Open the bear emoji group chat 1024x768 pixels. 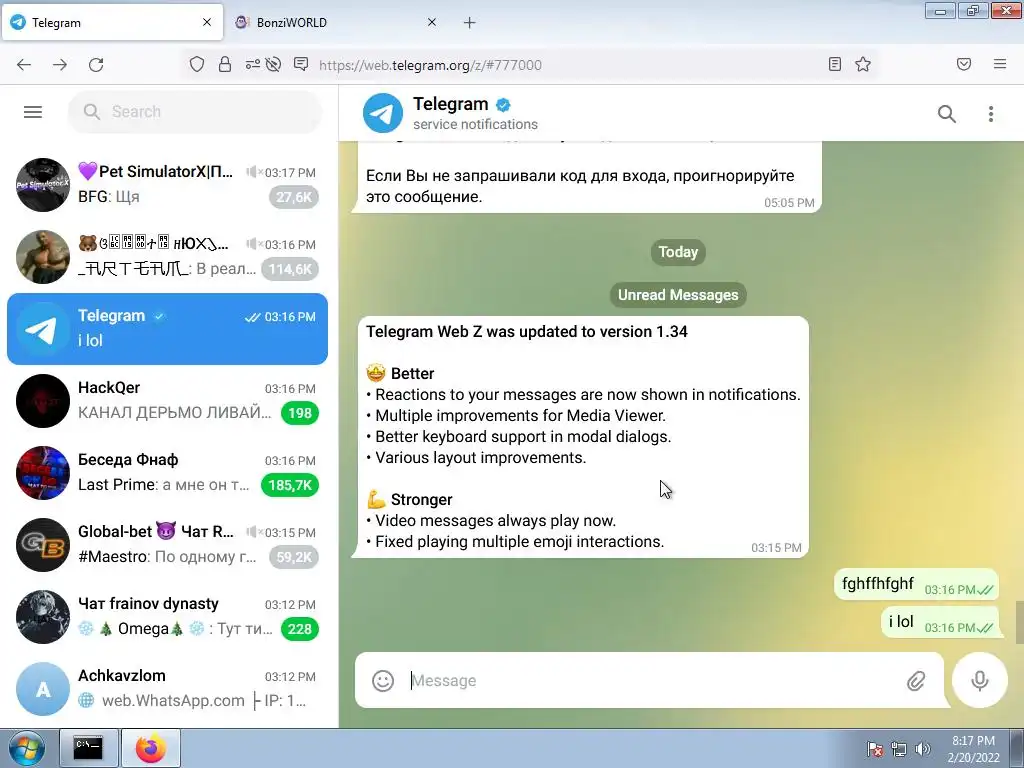167,257
